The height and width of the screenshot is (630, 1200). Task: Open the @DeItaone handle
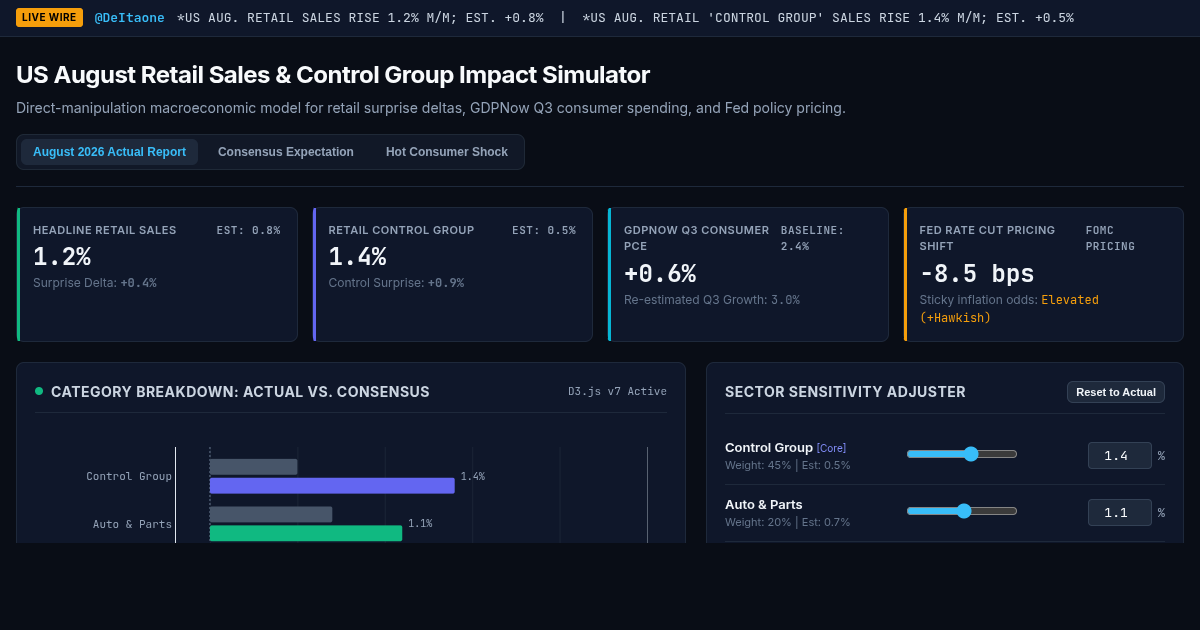(130, 18)
